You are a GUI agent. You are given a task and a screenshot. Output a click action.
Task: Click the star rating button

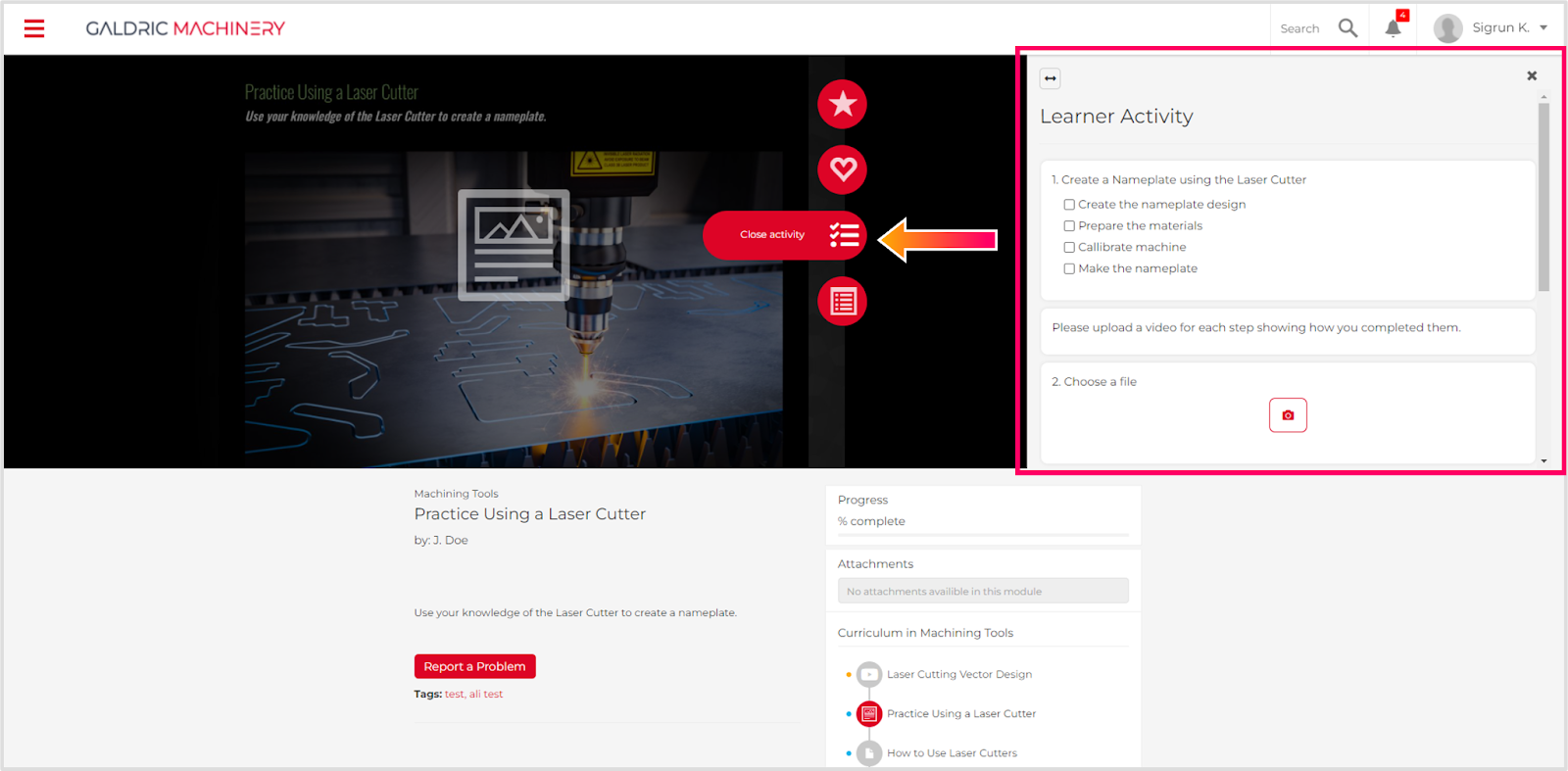843,104
